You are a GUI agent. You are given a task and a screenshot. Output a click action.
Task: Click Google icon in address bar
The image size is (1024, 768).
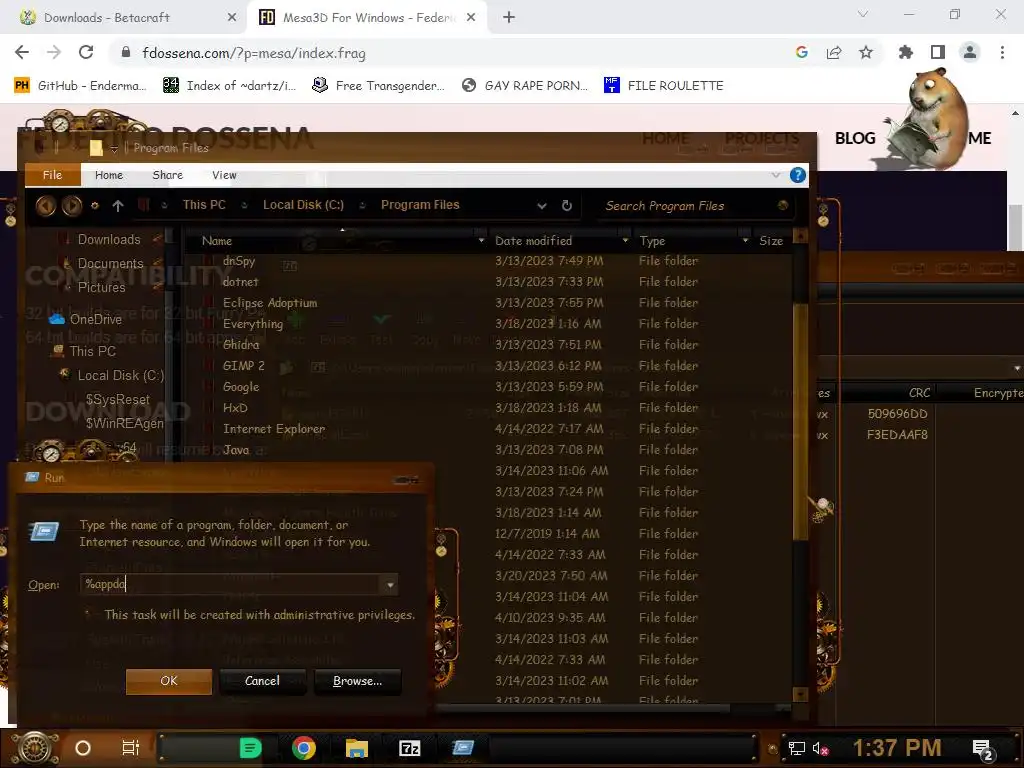[801, 53]
